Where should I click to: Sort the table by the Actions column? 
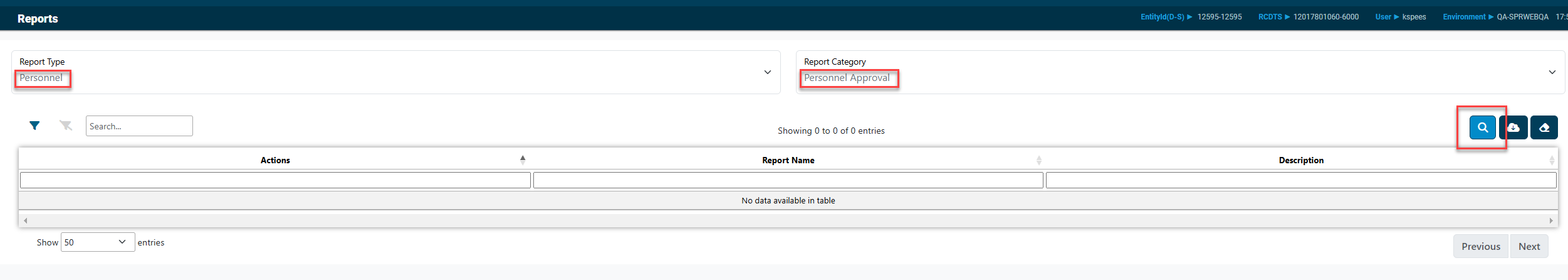275,160
